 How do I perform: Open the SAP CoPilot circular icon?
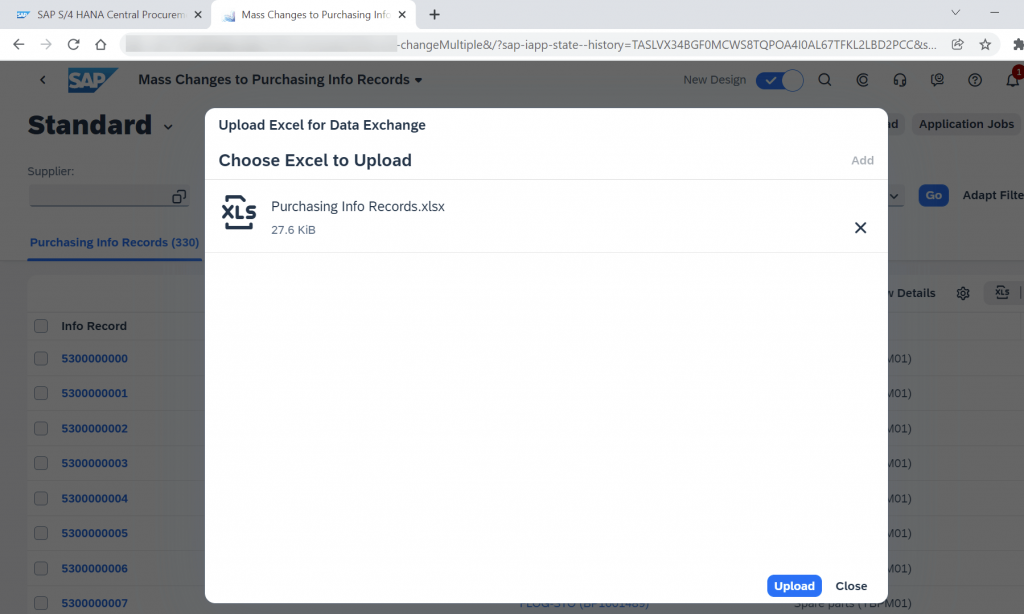[x=862, y=80]
